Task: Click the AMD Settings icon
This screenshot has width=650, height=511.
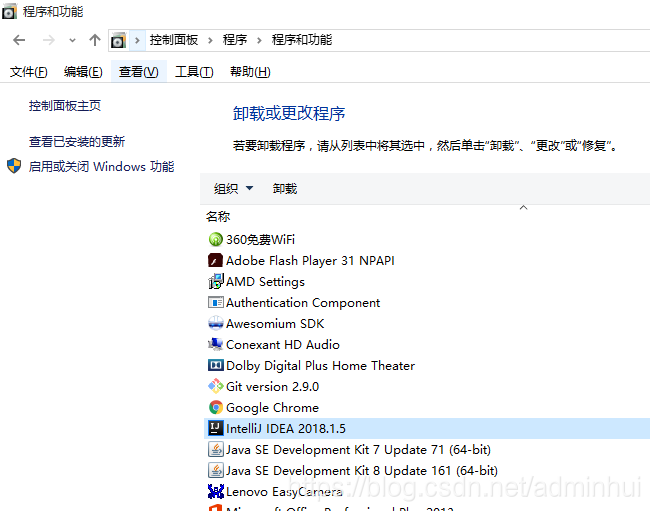Action: coord(216,281)
